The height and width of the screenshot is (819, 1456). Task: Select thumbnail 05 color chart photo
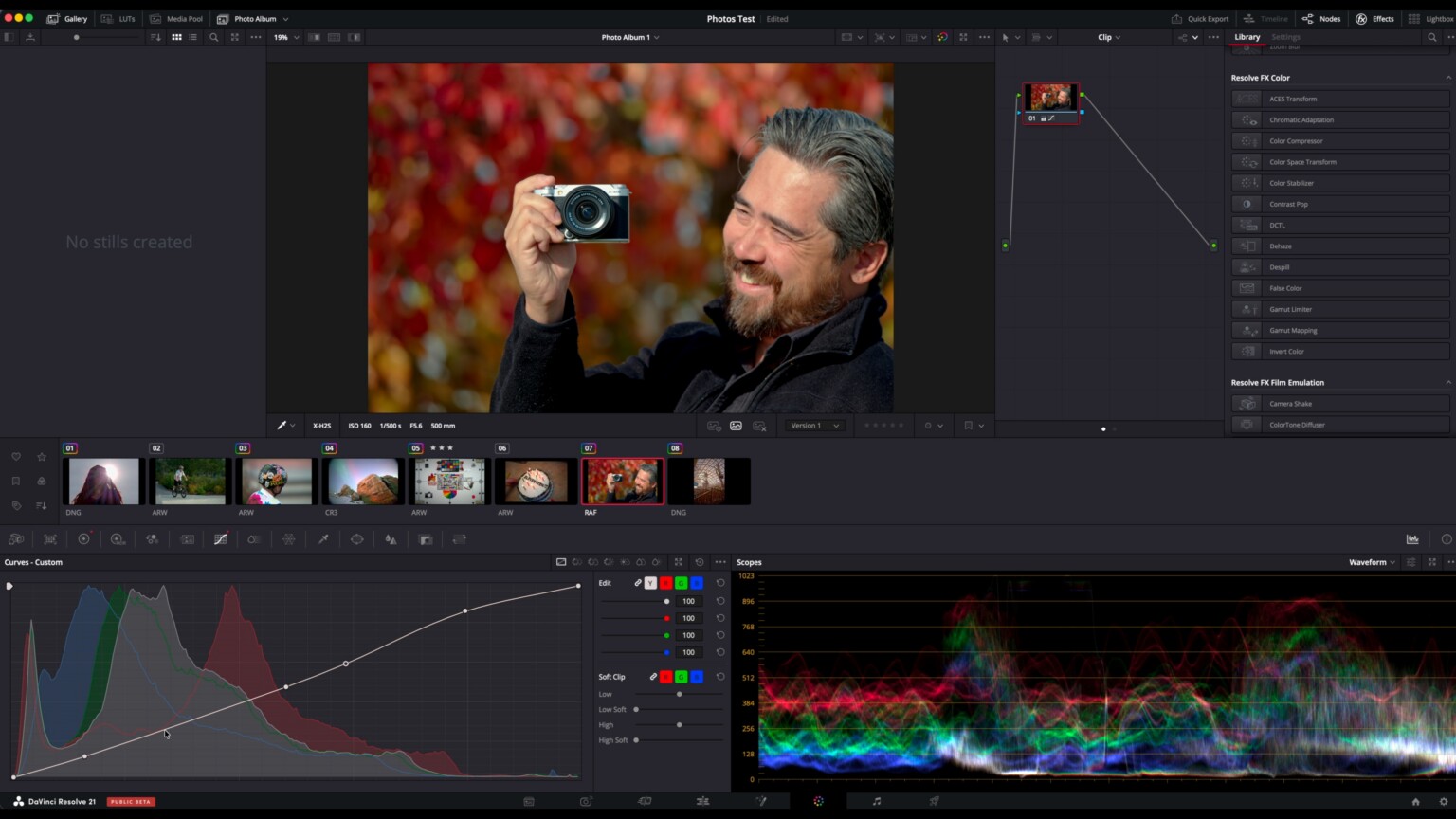pos(449,482)
